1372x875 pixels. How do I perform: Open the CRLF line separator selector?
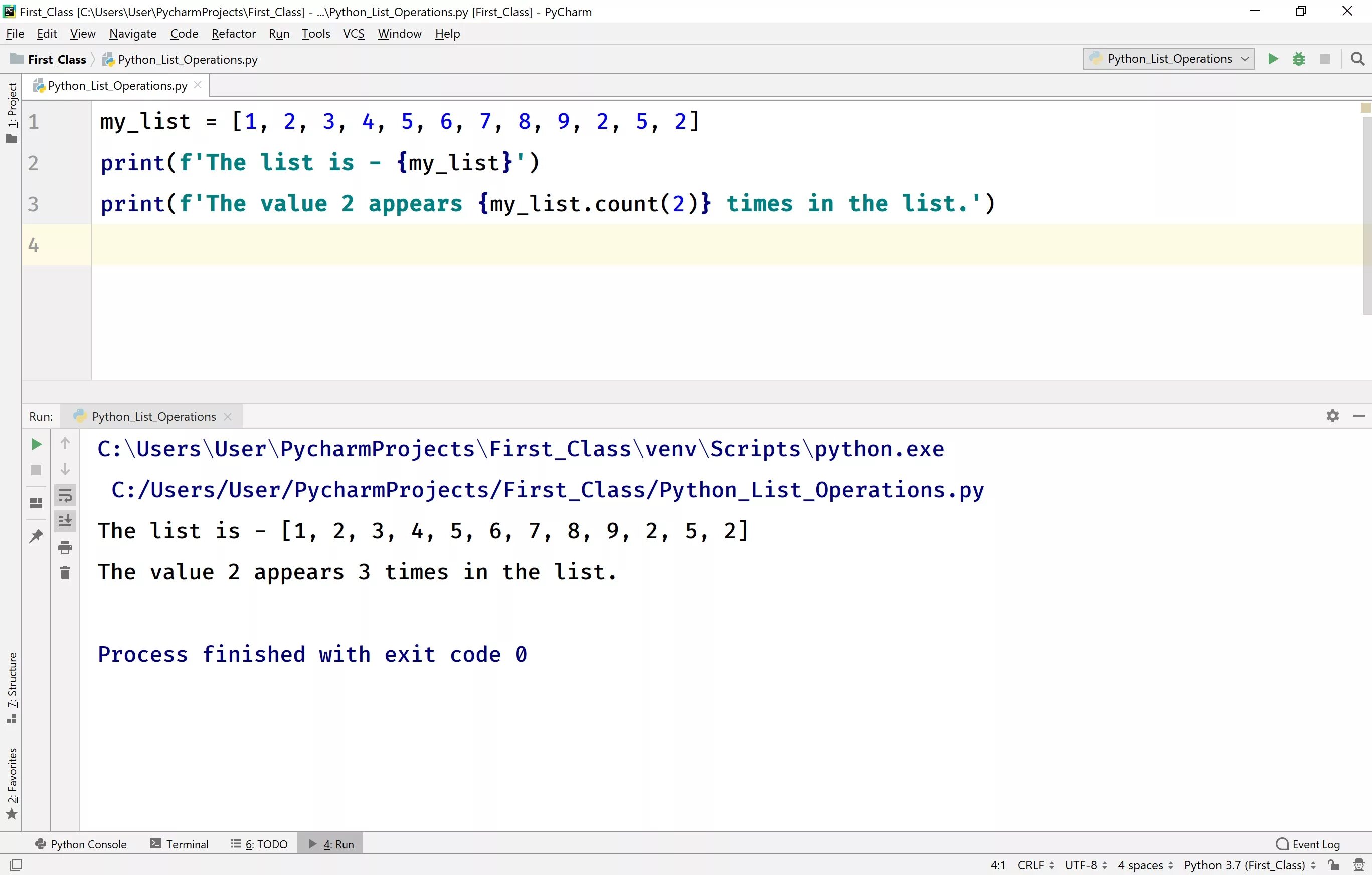click(1035, 865)
